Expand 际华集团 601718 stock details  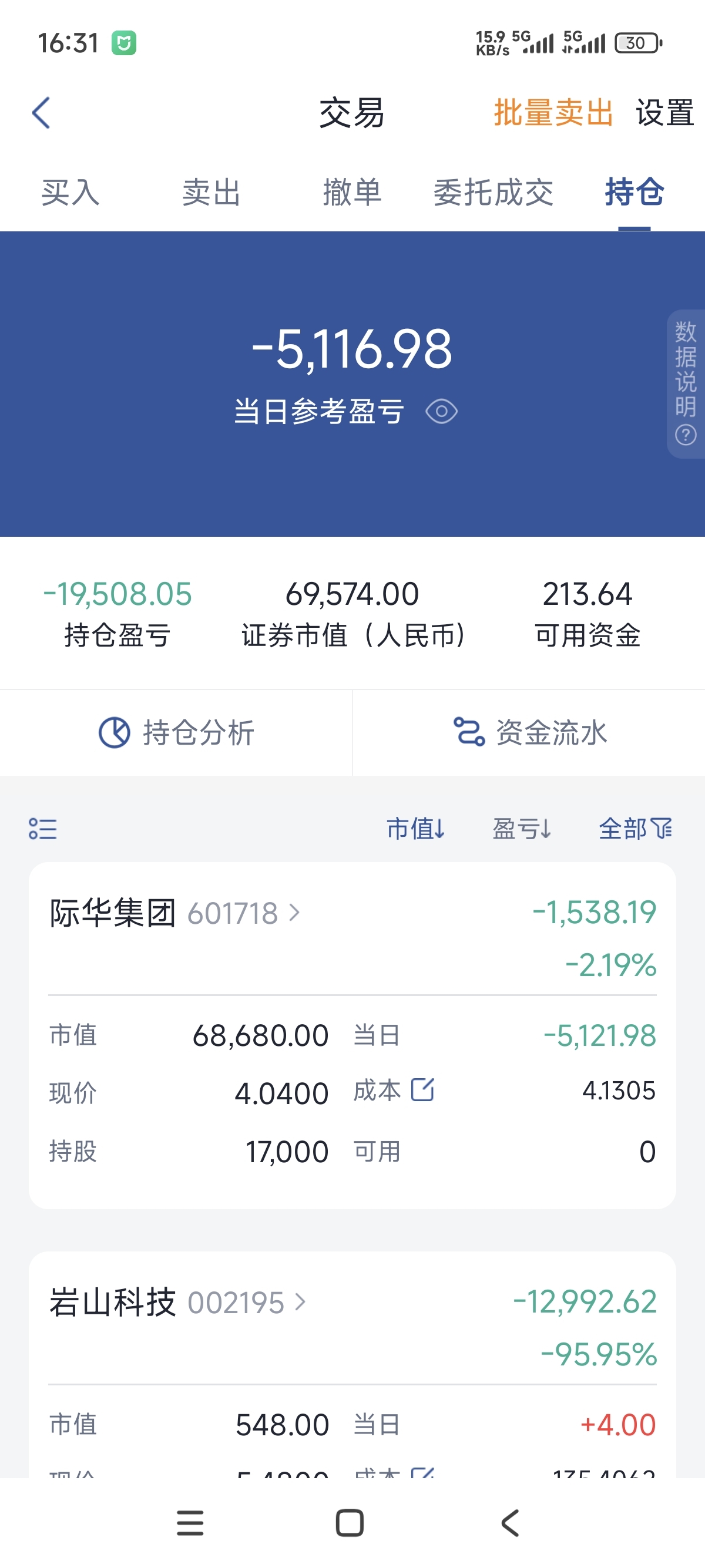[x=174, y=913]
